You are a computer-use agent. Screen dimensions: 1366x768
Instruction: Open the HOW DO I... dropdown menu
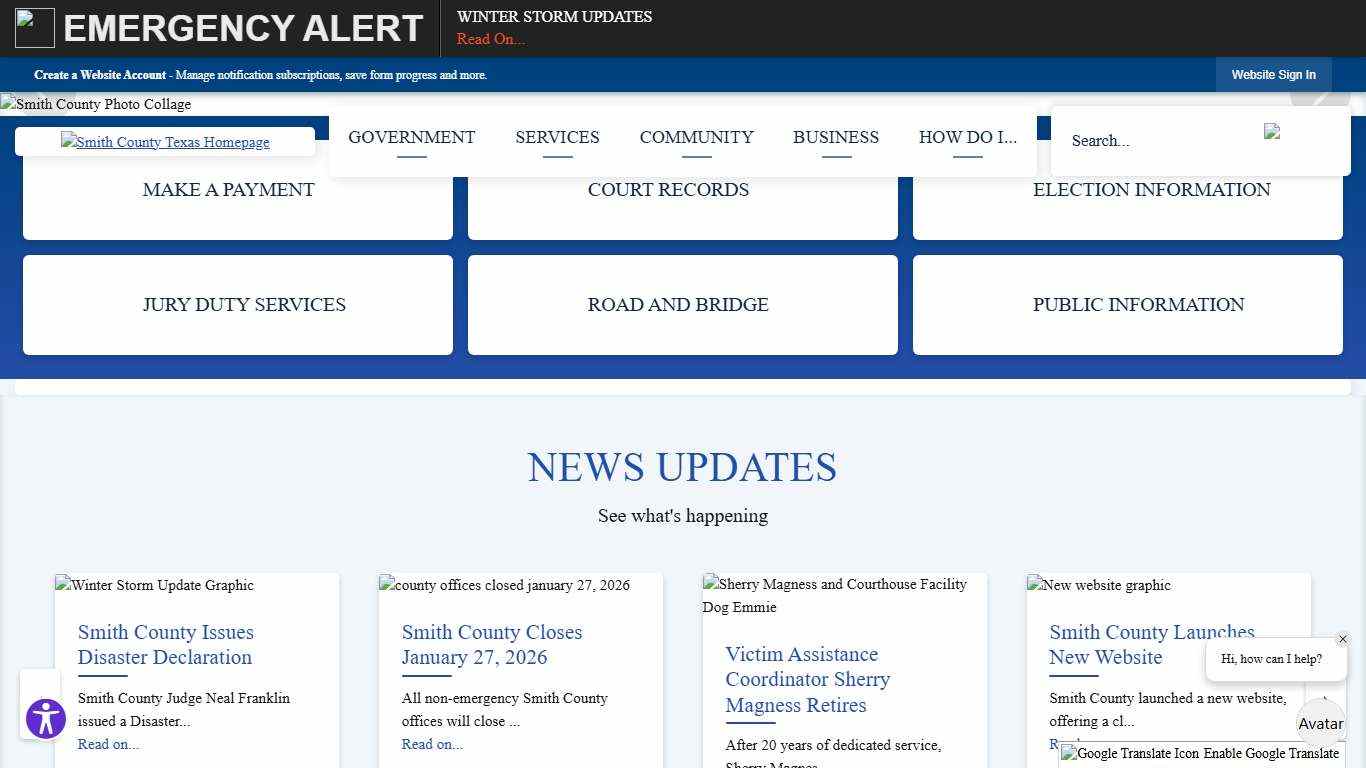[x=967, y=137]
